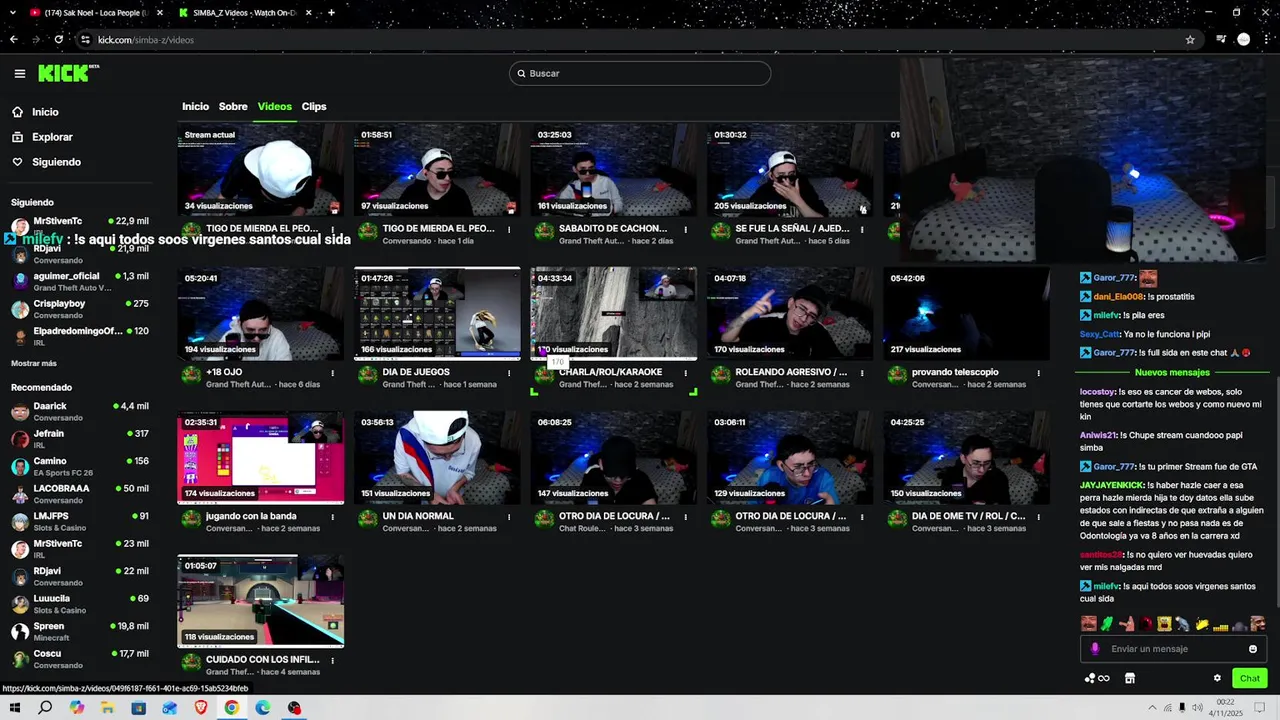Open chat settings gear
1280x720 pixels.
point(1217,678)
